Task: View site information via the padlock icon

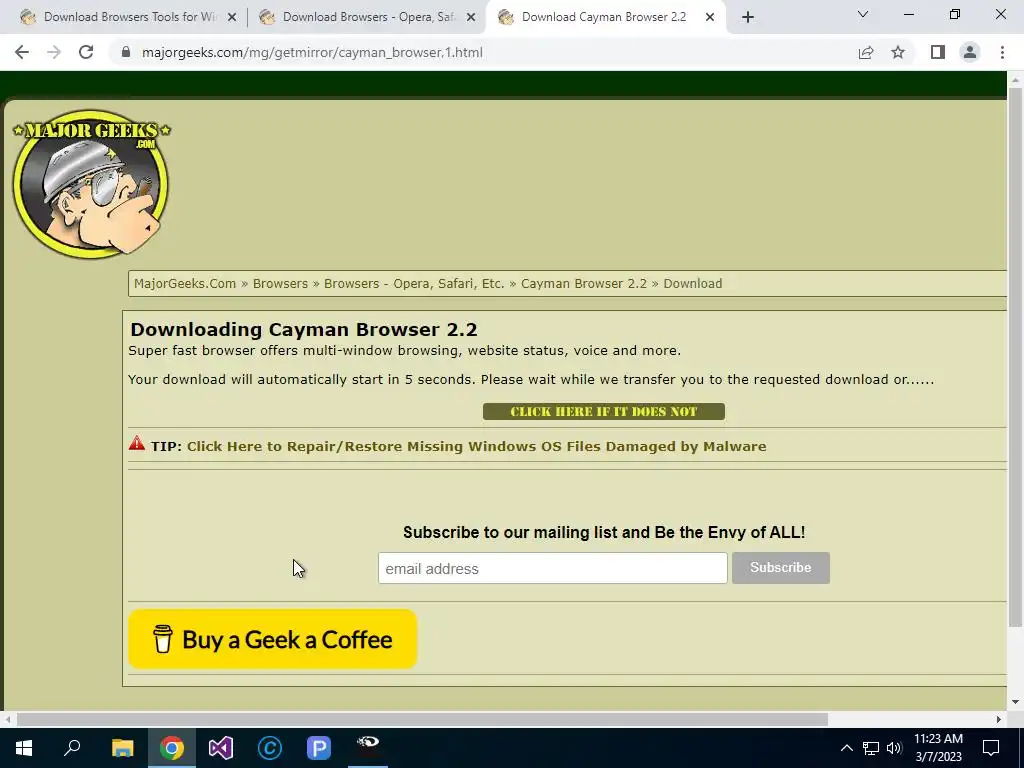Action: coord(126,52)
